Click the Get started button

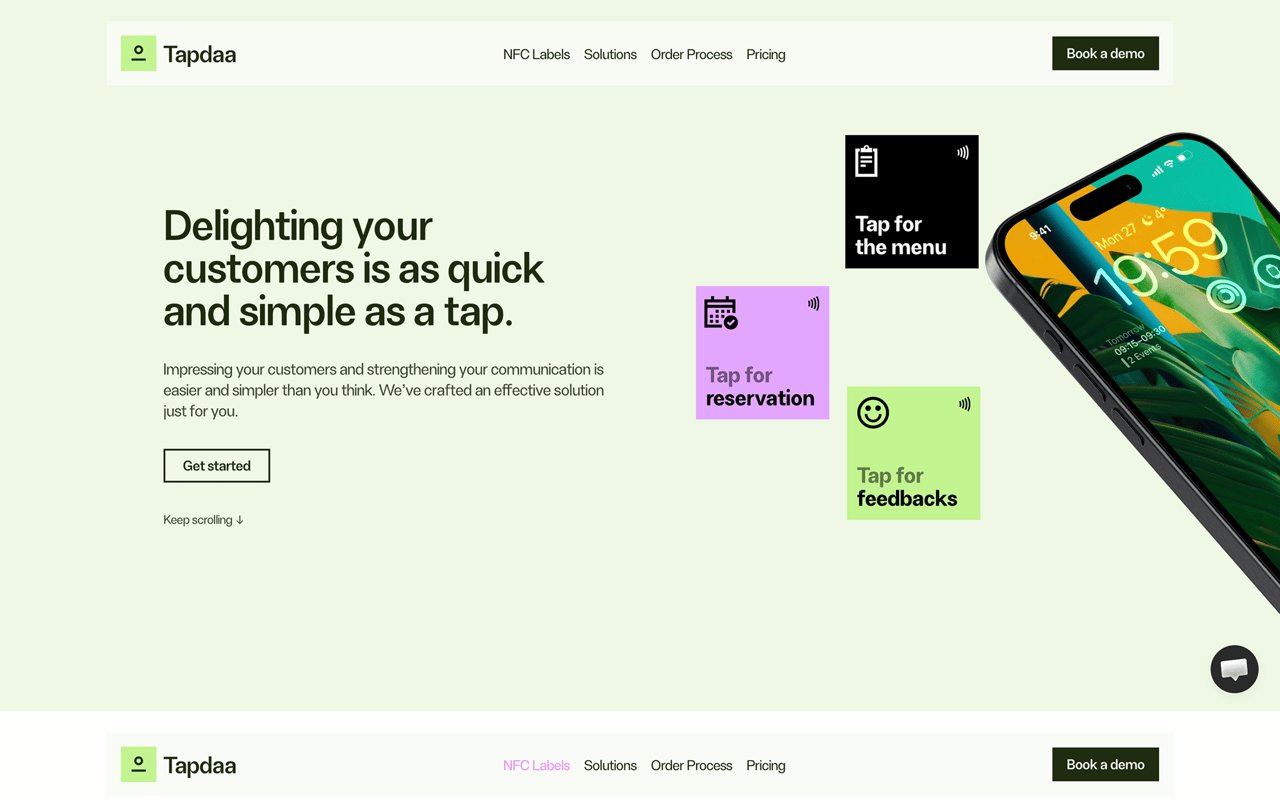[217, 465]
